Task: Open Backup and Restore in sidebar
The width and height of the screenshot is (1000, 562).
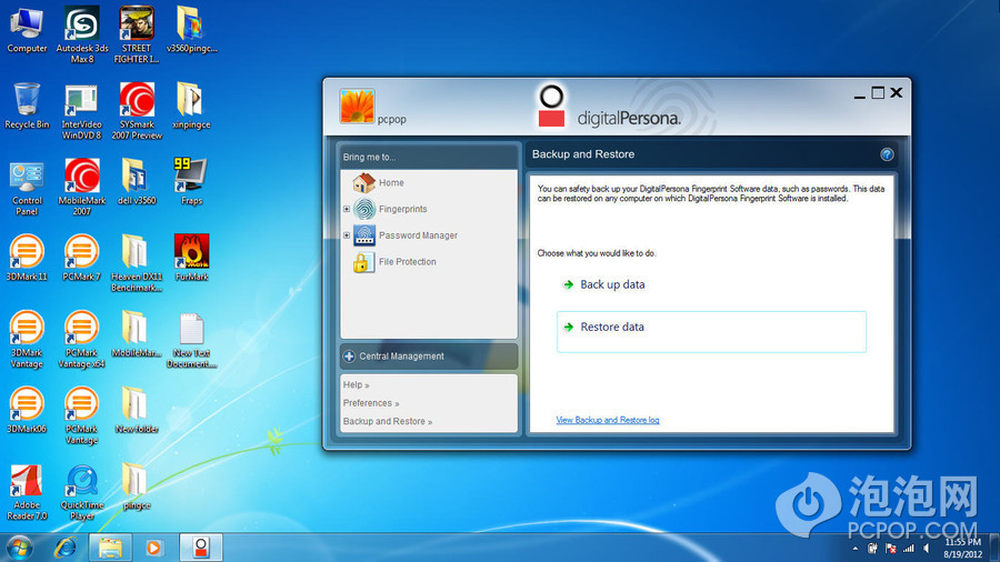Action: 388,422
